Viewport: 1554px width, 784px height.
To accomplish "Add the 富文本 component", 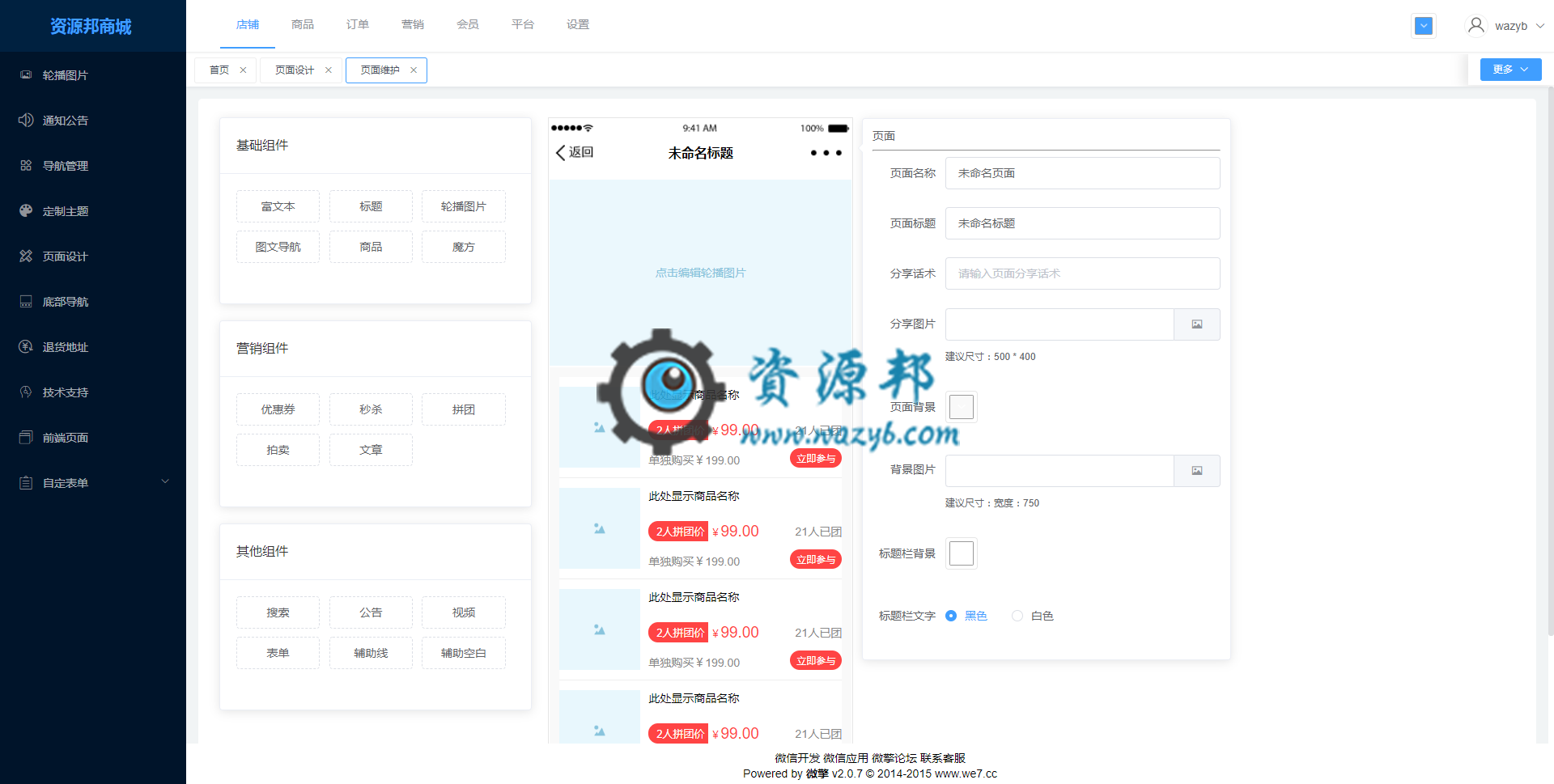I will (278, 206).
